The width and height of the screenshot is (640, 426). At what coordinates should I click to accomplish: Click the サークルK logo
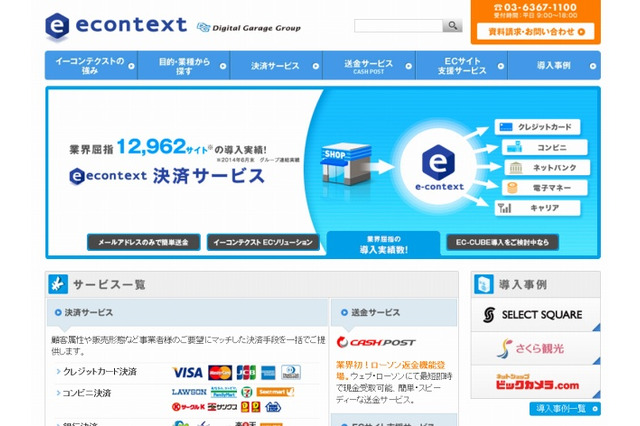point(188,407)
